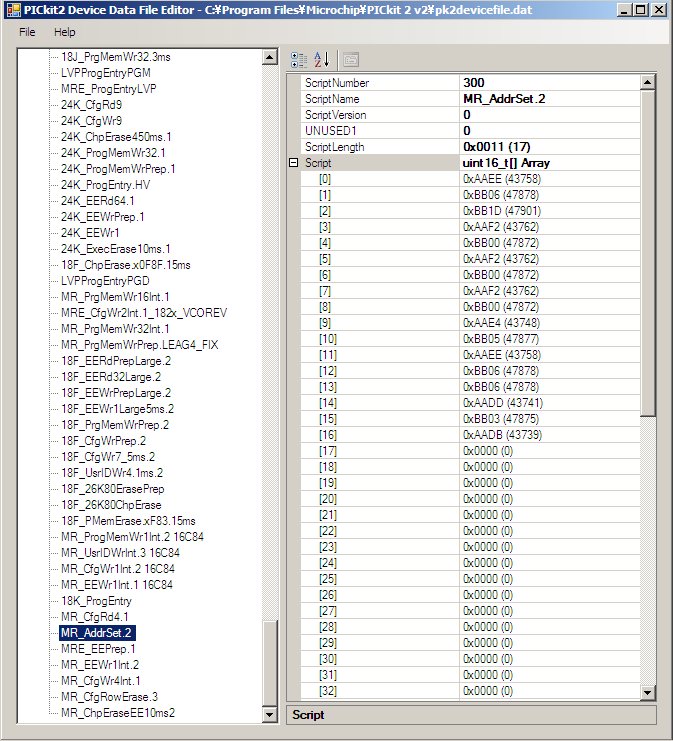
Task: Click the Categorized view icon in property toolbar
Action: click(299, 59)
